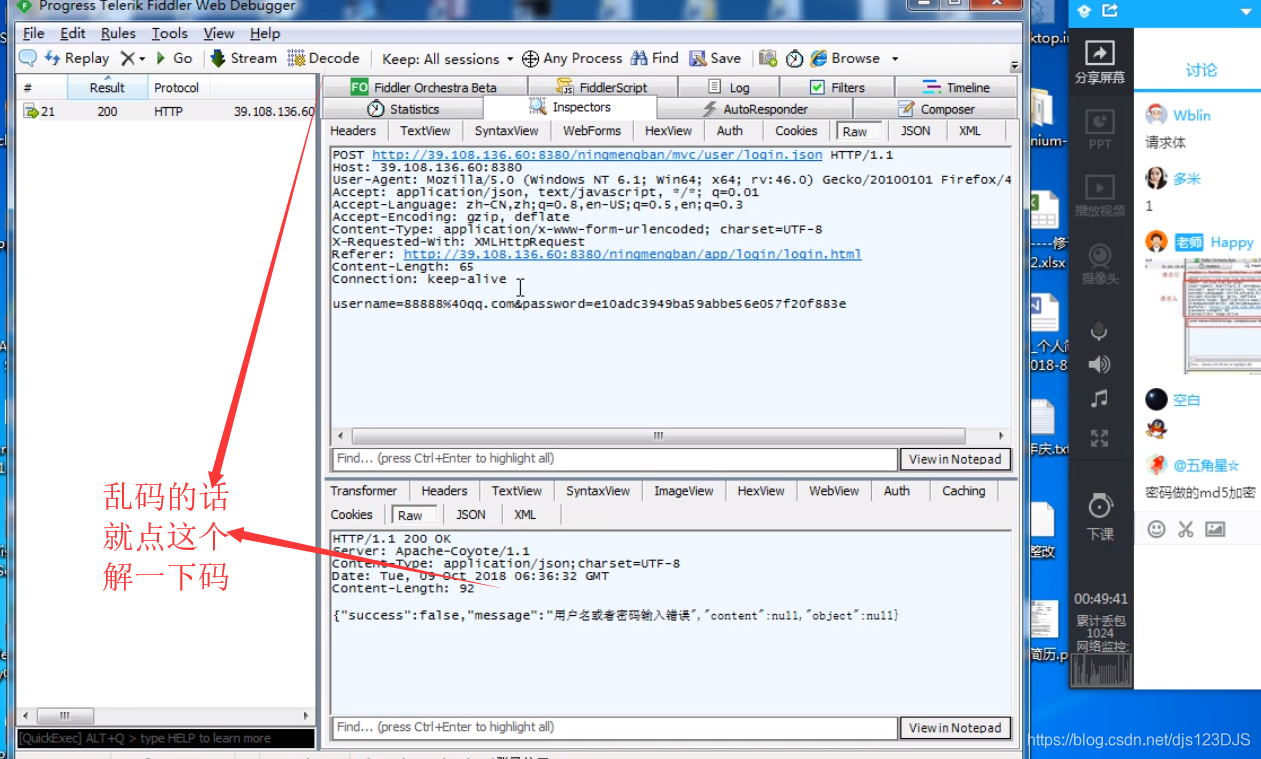This screenshot has width=1261, height=759.
Task: Open the Edit menu
Action: tap(73, 33)
